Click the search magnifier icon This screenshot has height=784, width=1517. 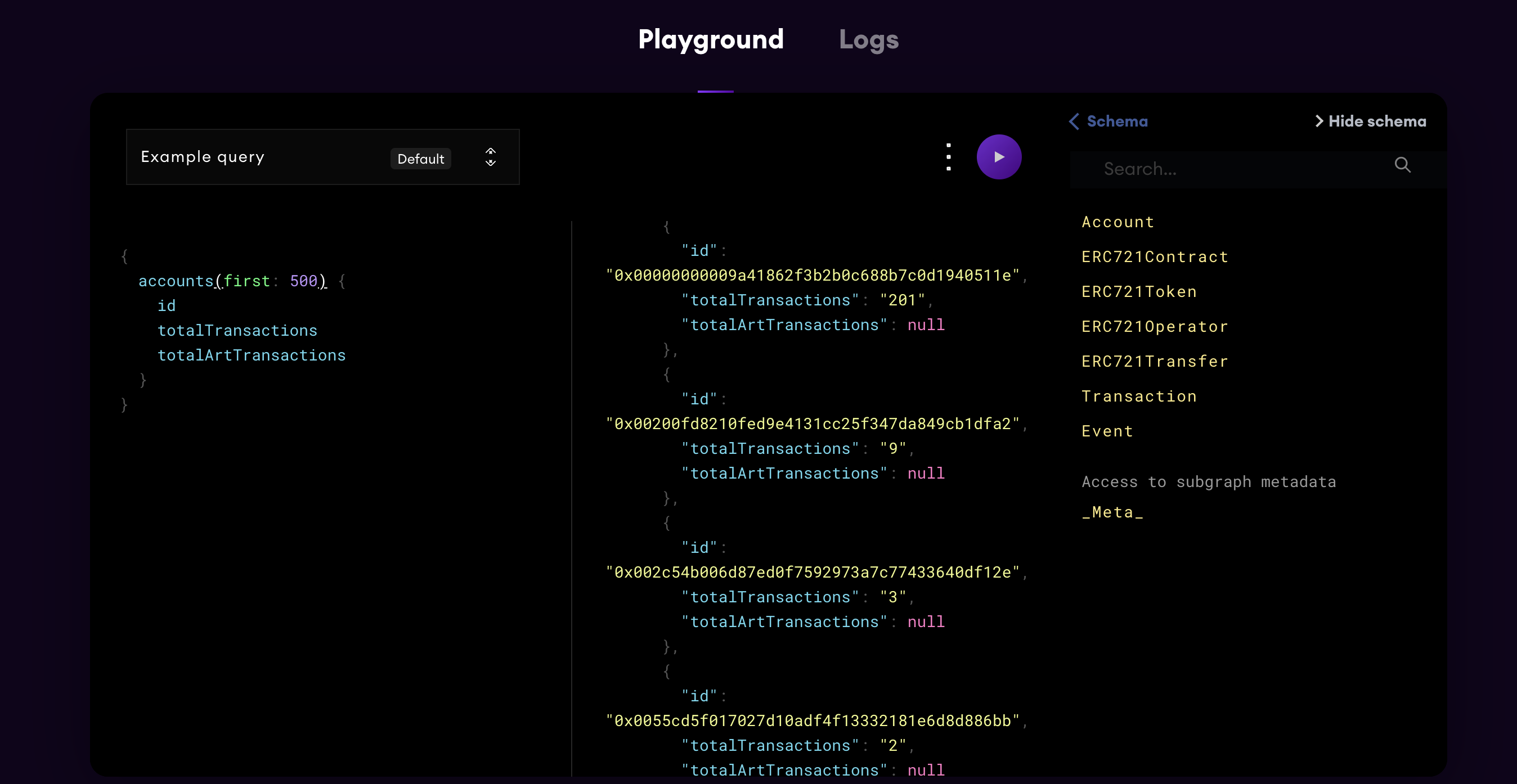click(1402, 165)
